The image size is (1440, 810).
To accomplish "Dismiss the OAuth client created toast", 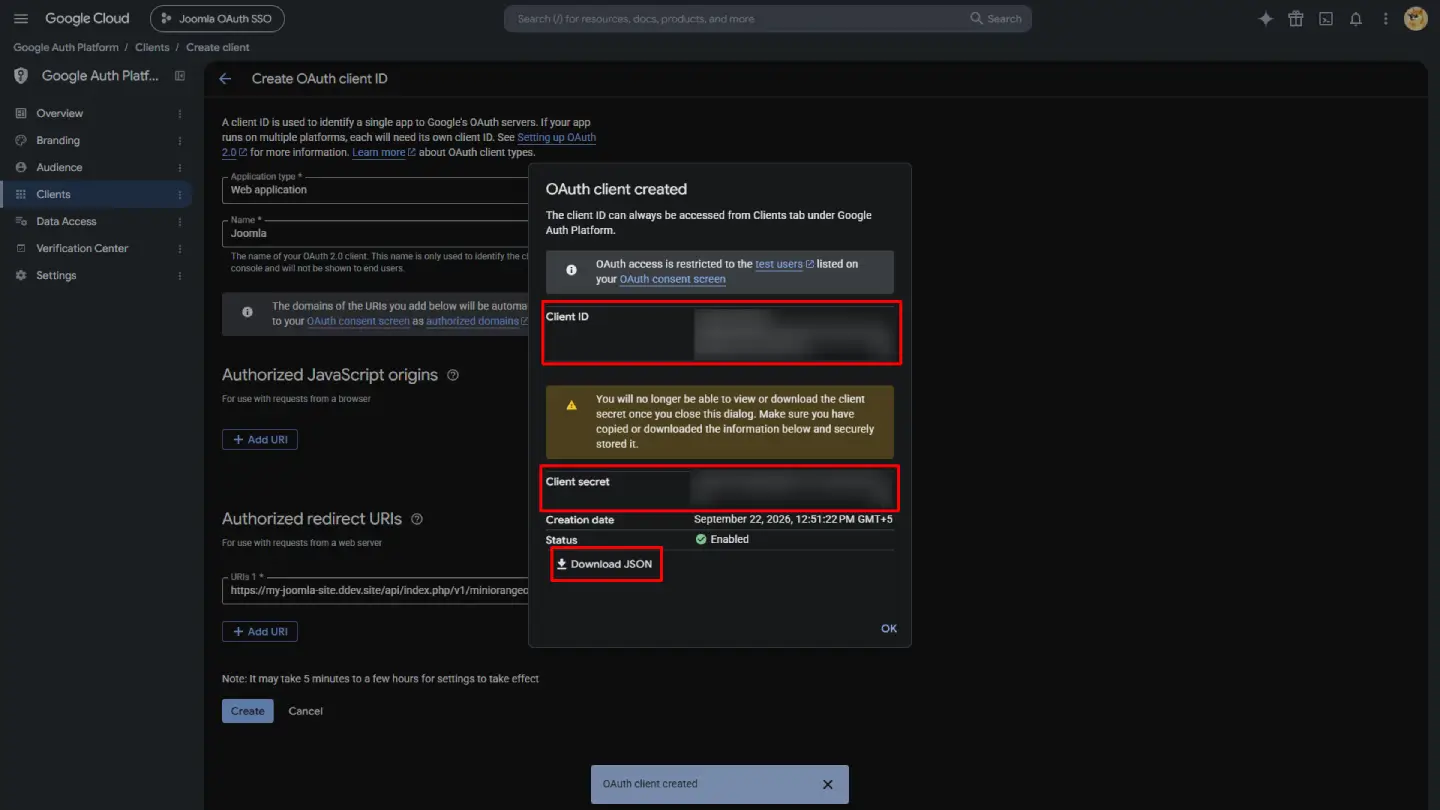I will [827, 785].
